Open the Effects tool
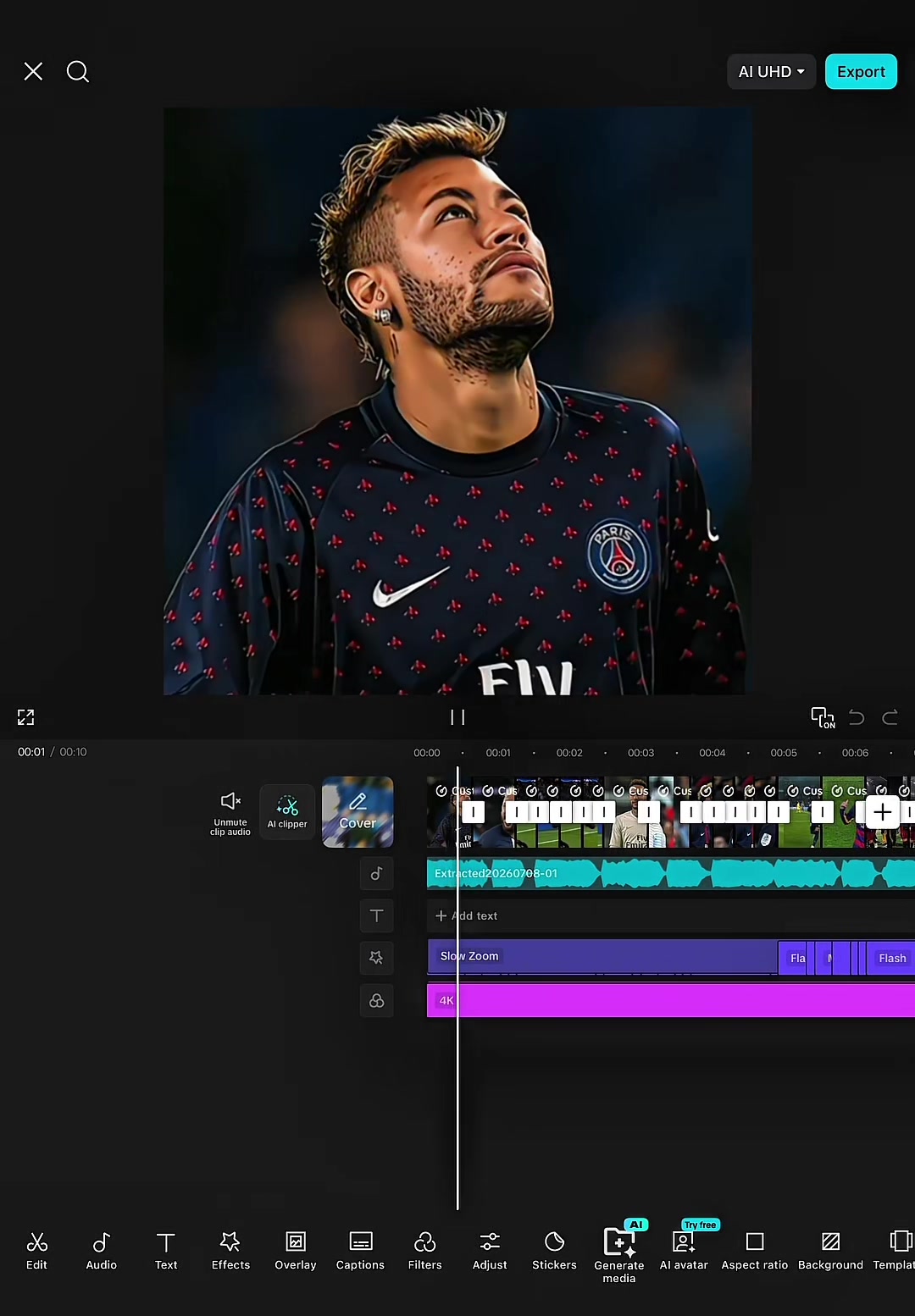 tap(230, 1251)
